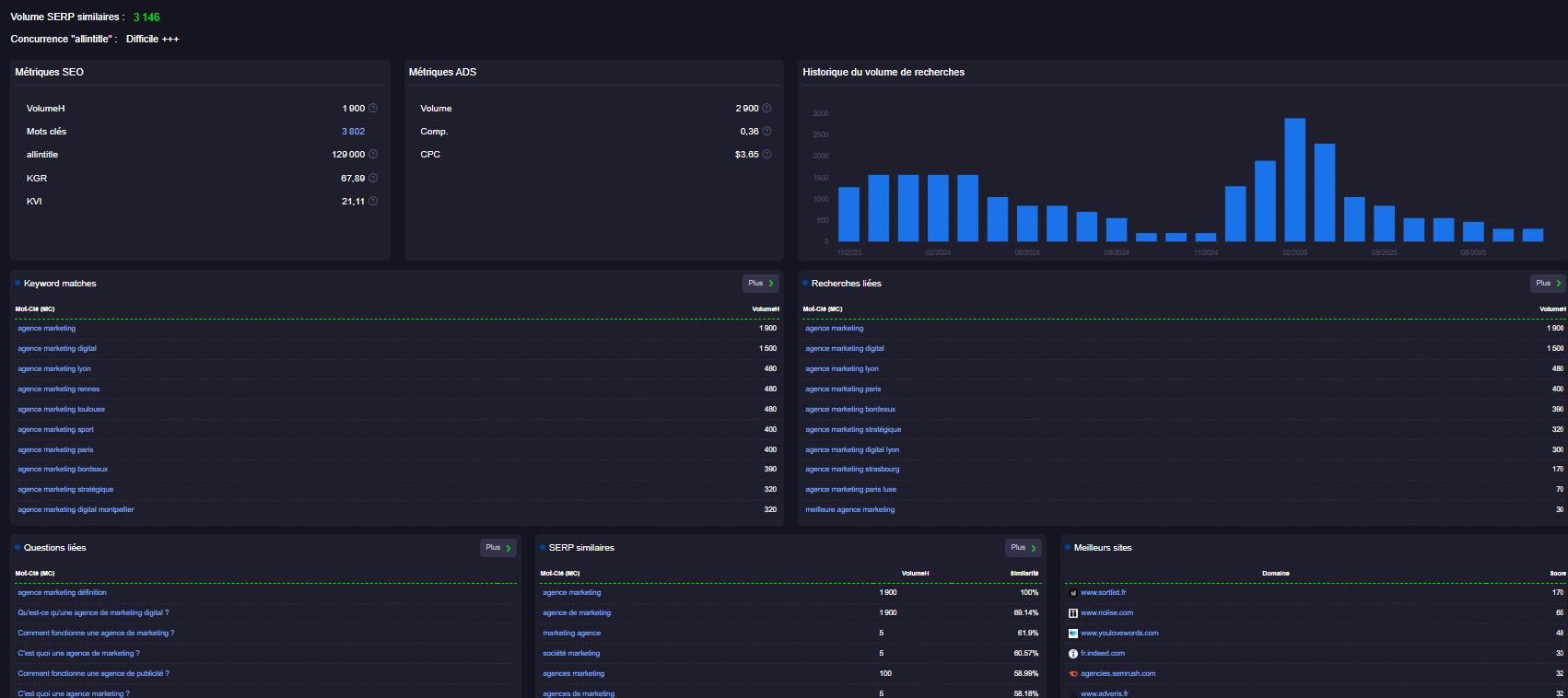Select 'meilleure agence marketing' related search

click(x=849, y=510)
